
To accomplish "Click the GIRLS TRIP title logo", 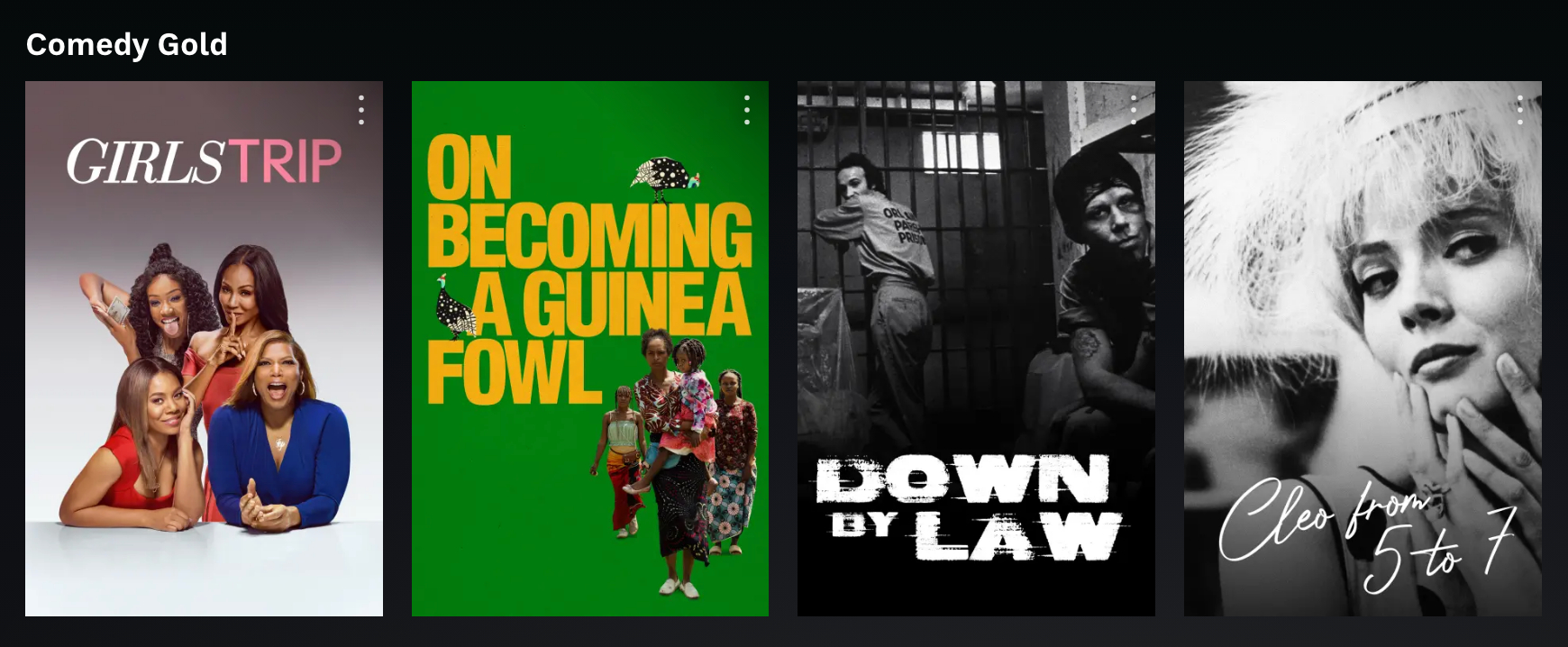I will pyautogui.click(x=204, y=161).
